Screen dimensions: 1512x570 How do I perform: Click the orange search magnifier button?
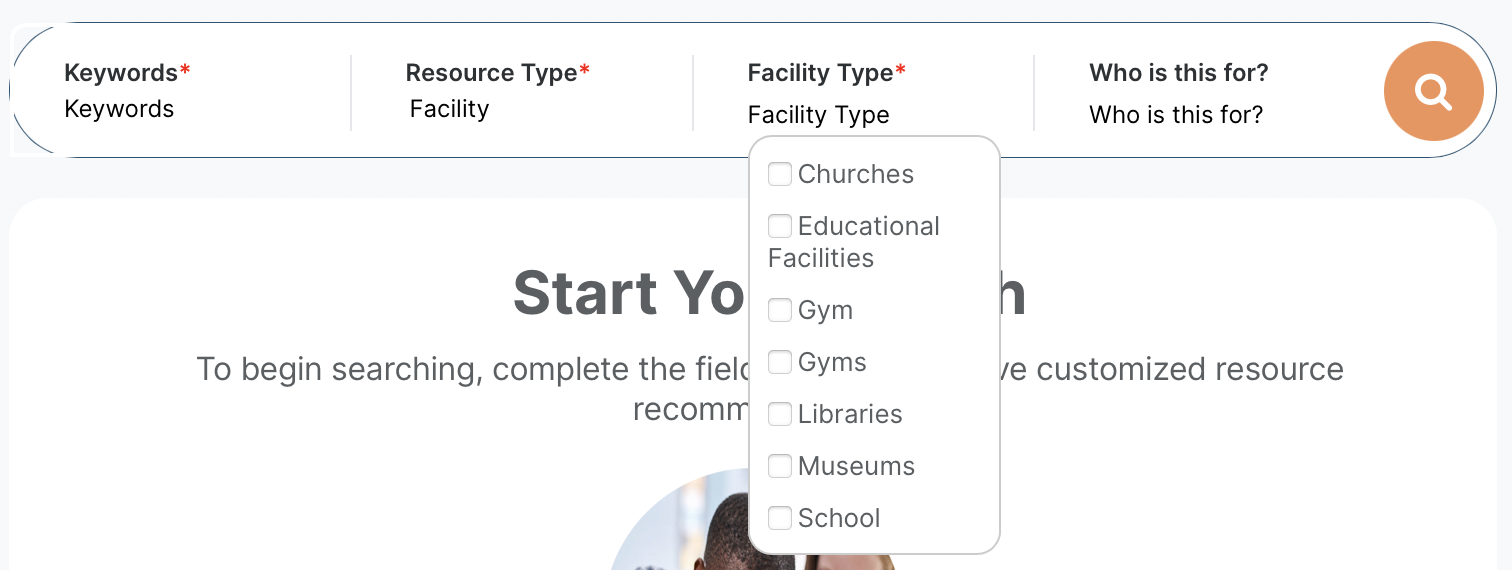pos(1433,91)
